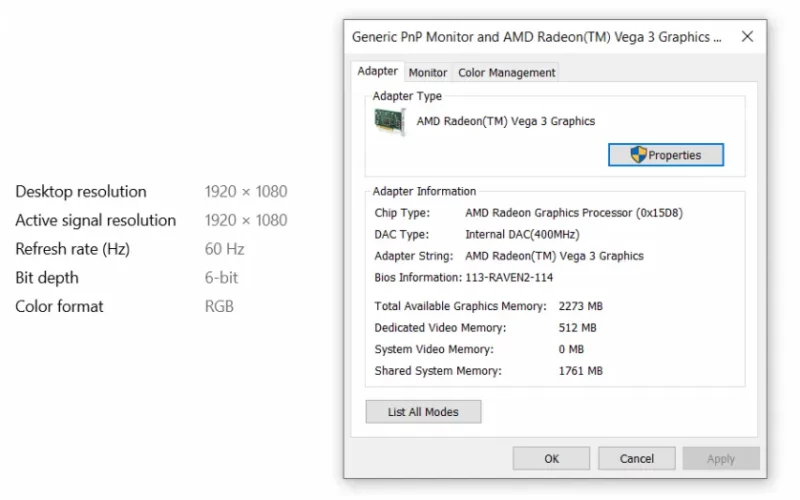Confirm with the OK button
Screen dimensions: 800x500
(551, 459)
